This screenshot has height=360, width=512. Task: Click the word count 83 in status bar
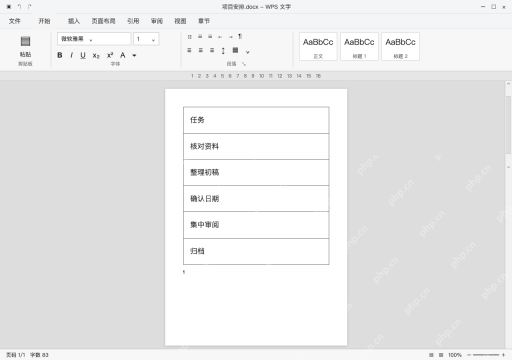pyautogui.click(x=39, y=355)
